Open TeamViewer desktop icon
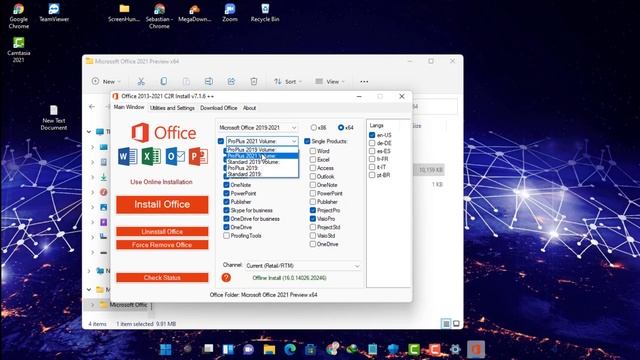The height and width of the screenshot is (360, 640). (x=54, y=12)
